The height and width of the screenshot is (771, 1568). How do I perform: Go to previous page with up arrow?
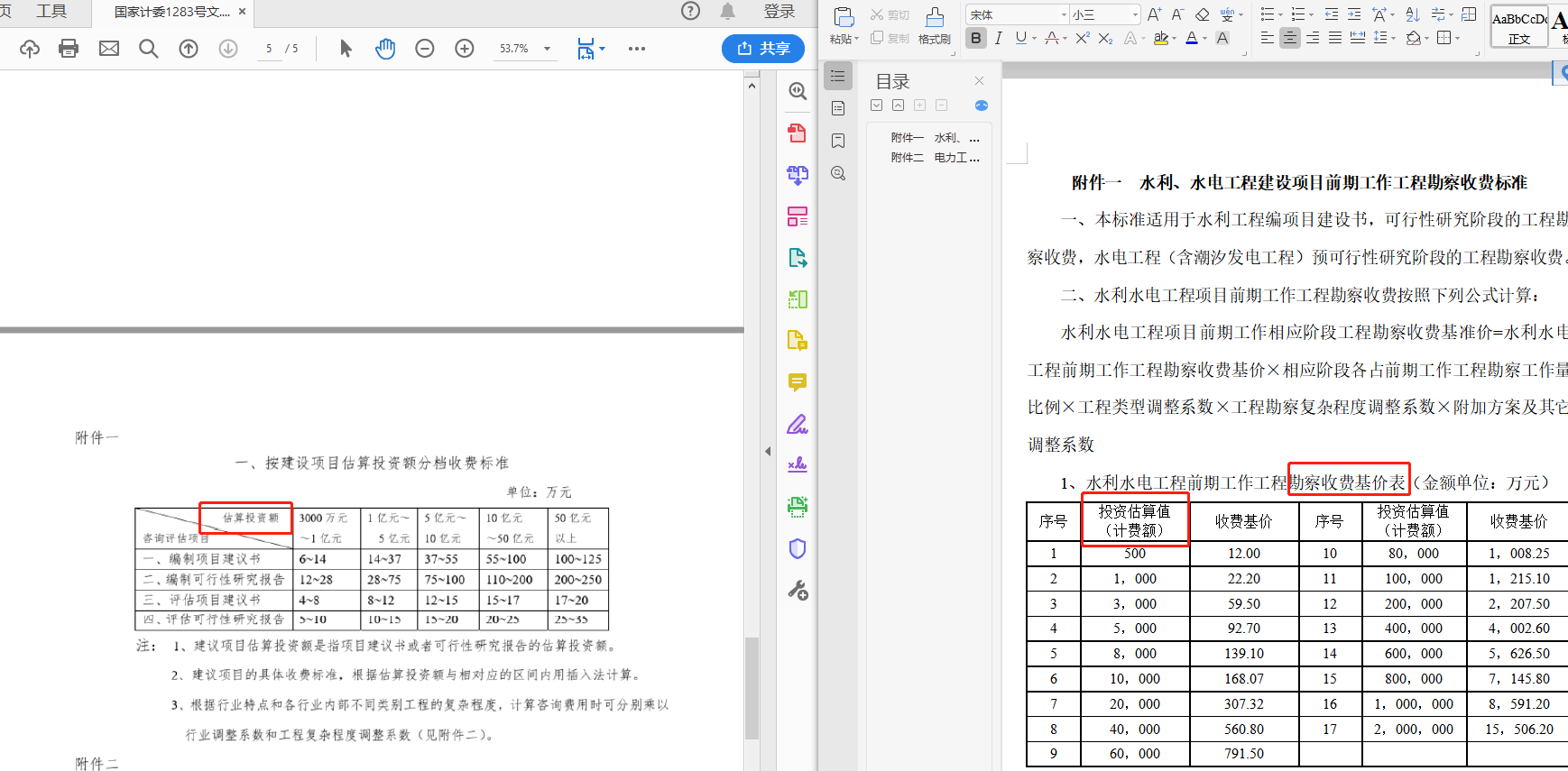pyautogui.click(x=189, y=49)
